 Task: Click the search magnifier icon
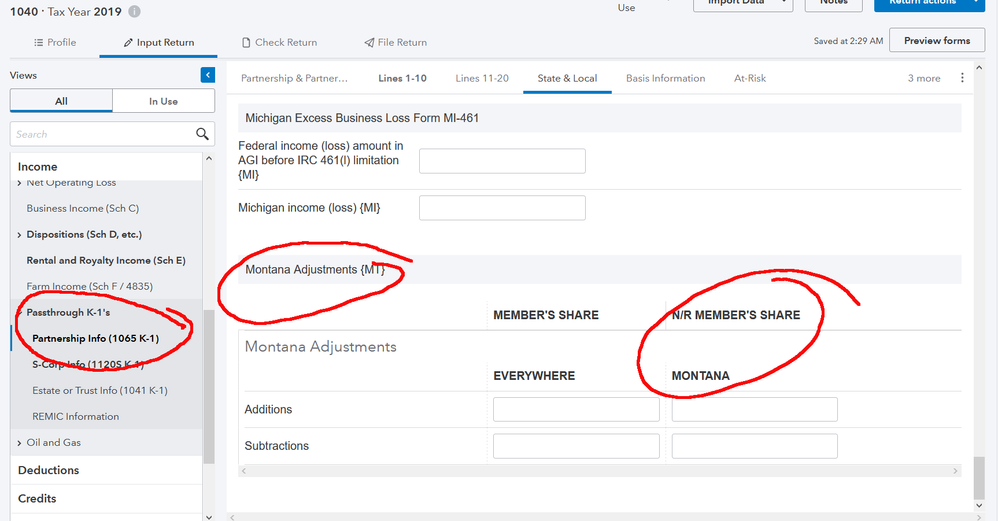(202, 134)
